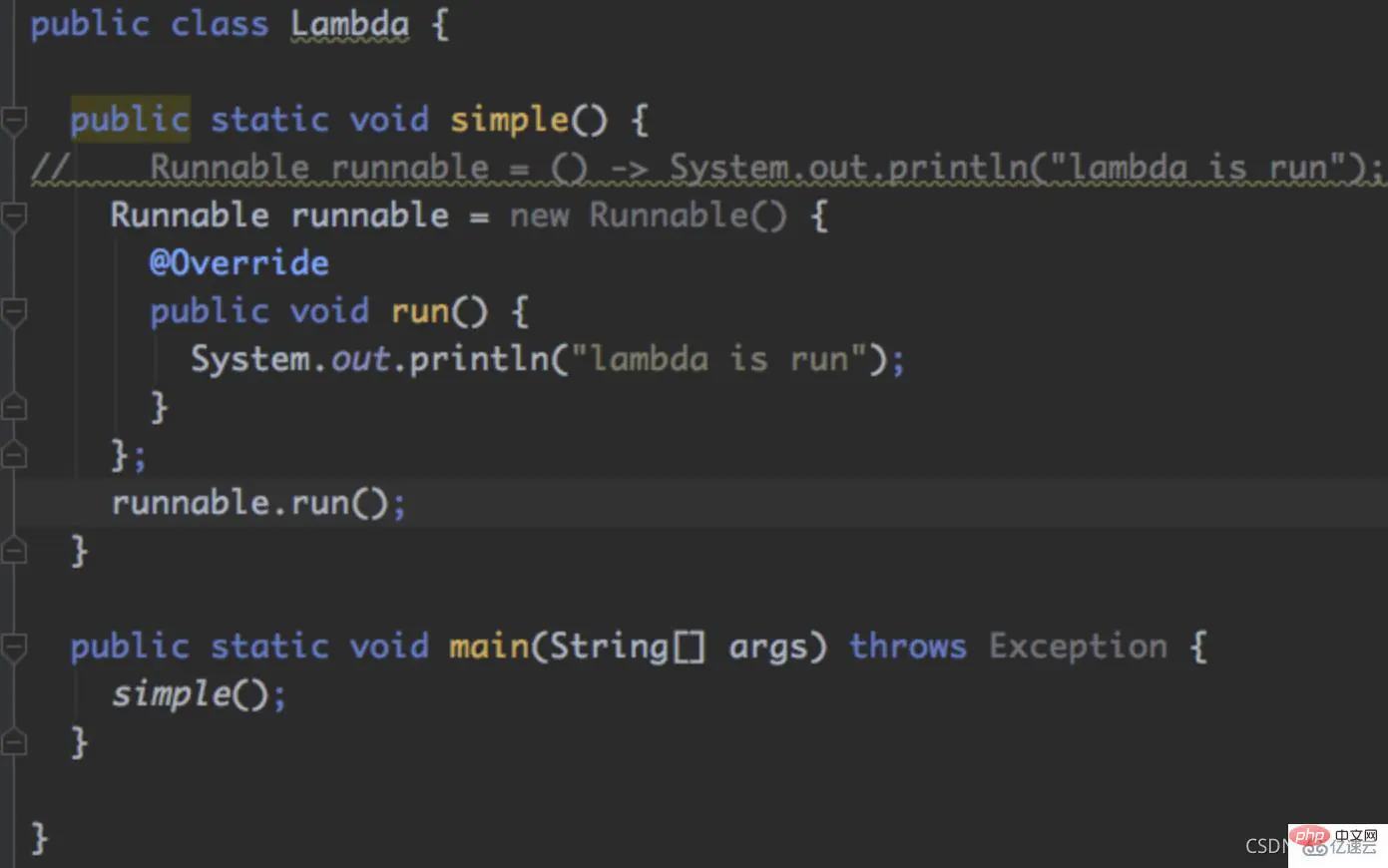Click the fold marker beside simple() method
The width and height of the screenshot is (1388, 868).
click(x=14, y=118)
